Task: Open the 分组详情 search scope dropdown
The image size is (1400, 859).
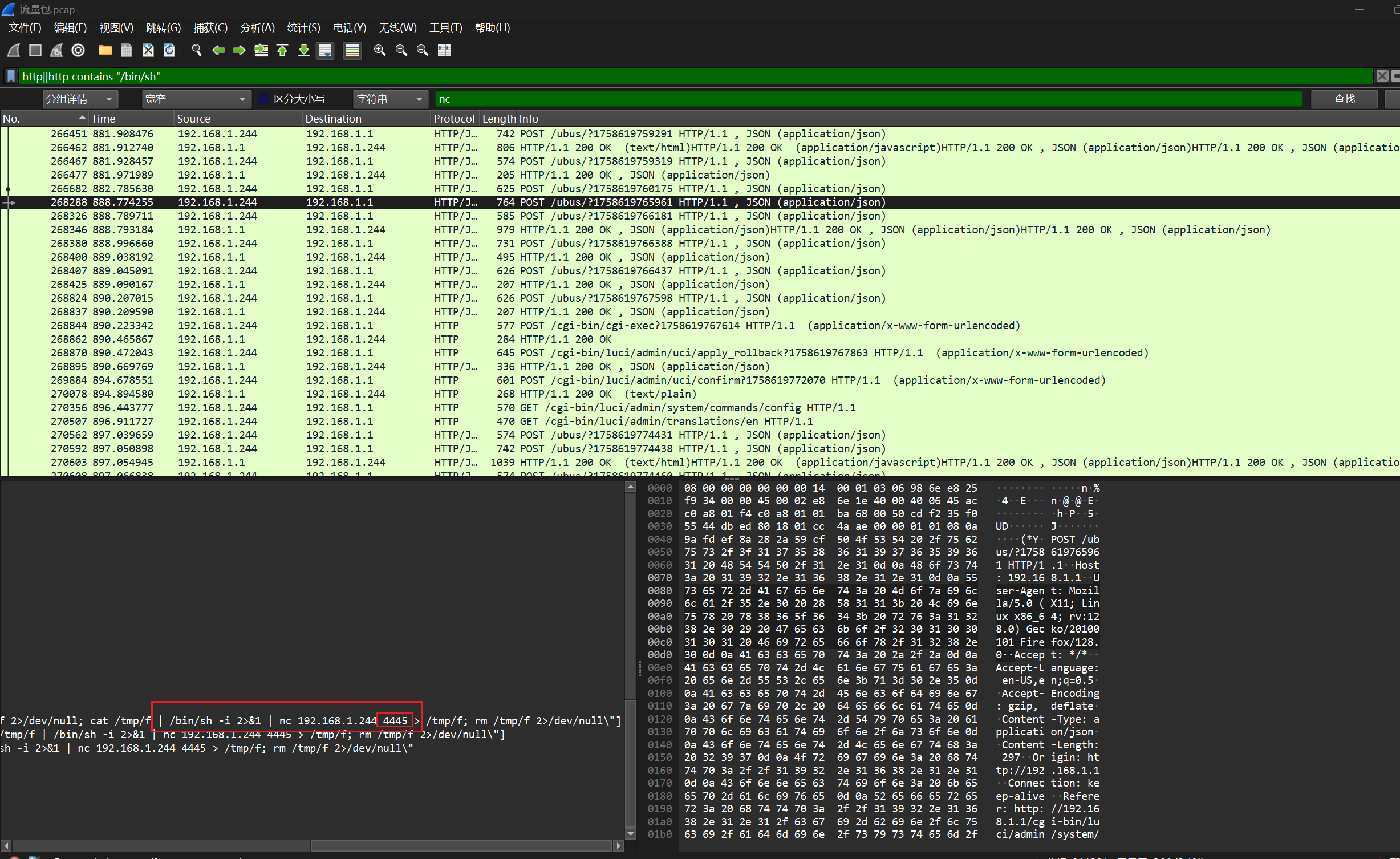Action: tap(80, 99)
